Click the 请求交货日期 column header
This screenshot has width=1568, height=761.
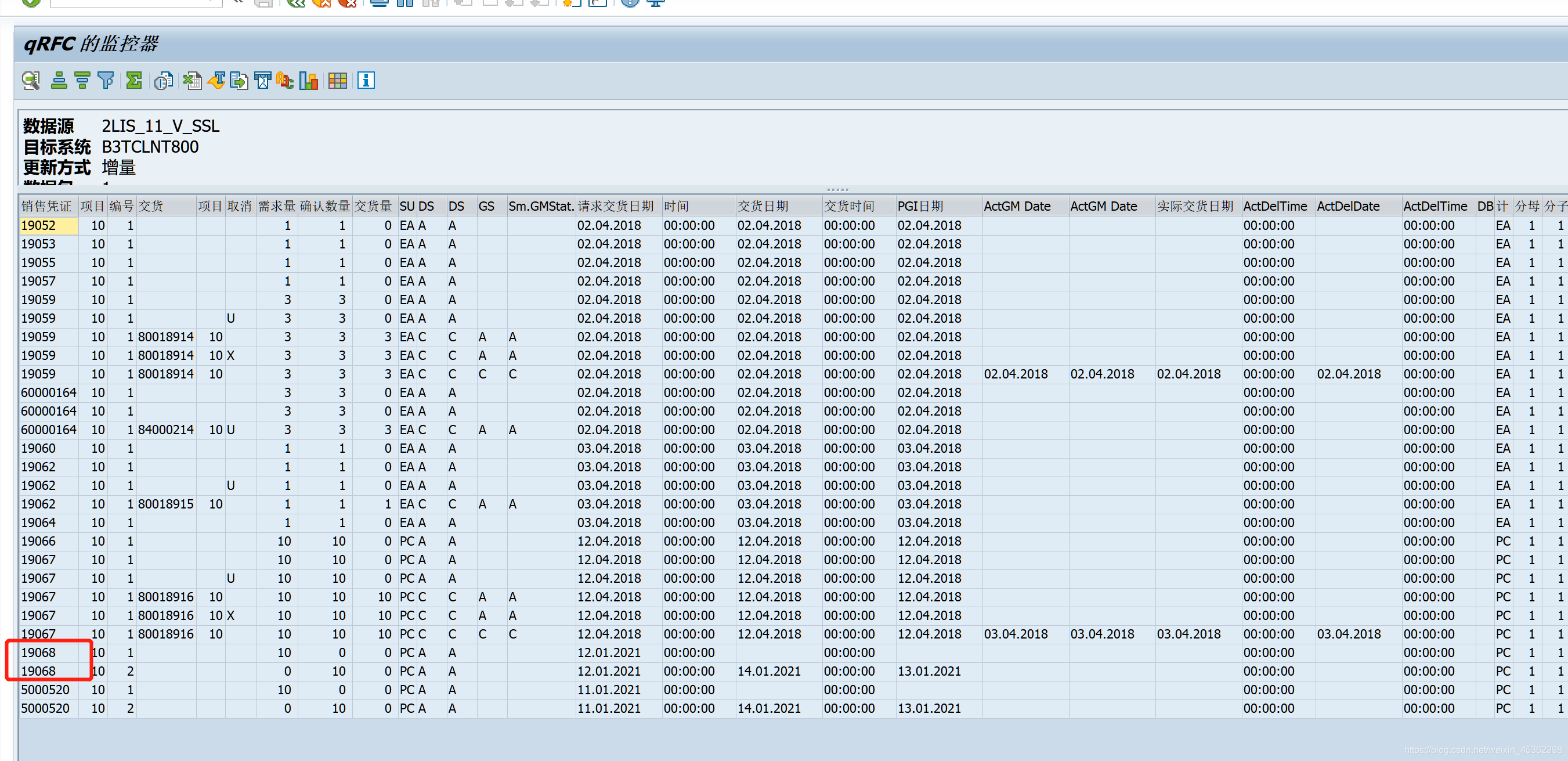[615, 207]
